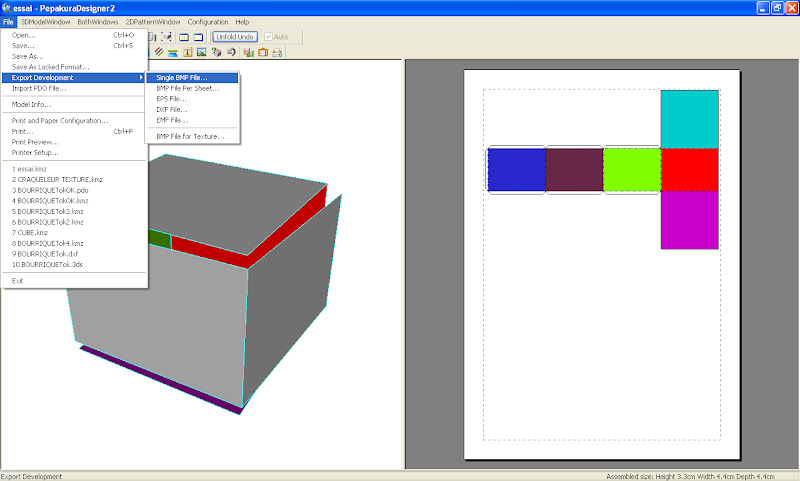
Task: Select EPS File from export submenu
Action: pos(171,98)
